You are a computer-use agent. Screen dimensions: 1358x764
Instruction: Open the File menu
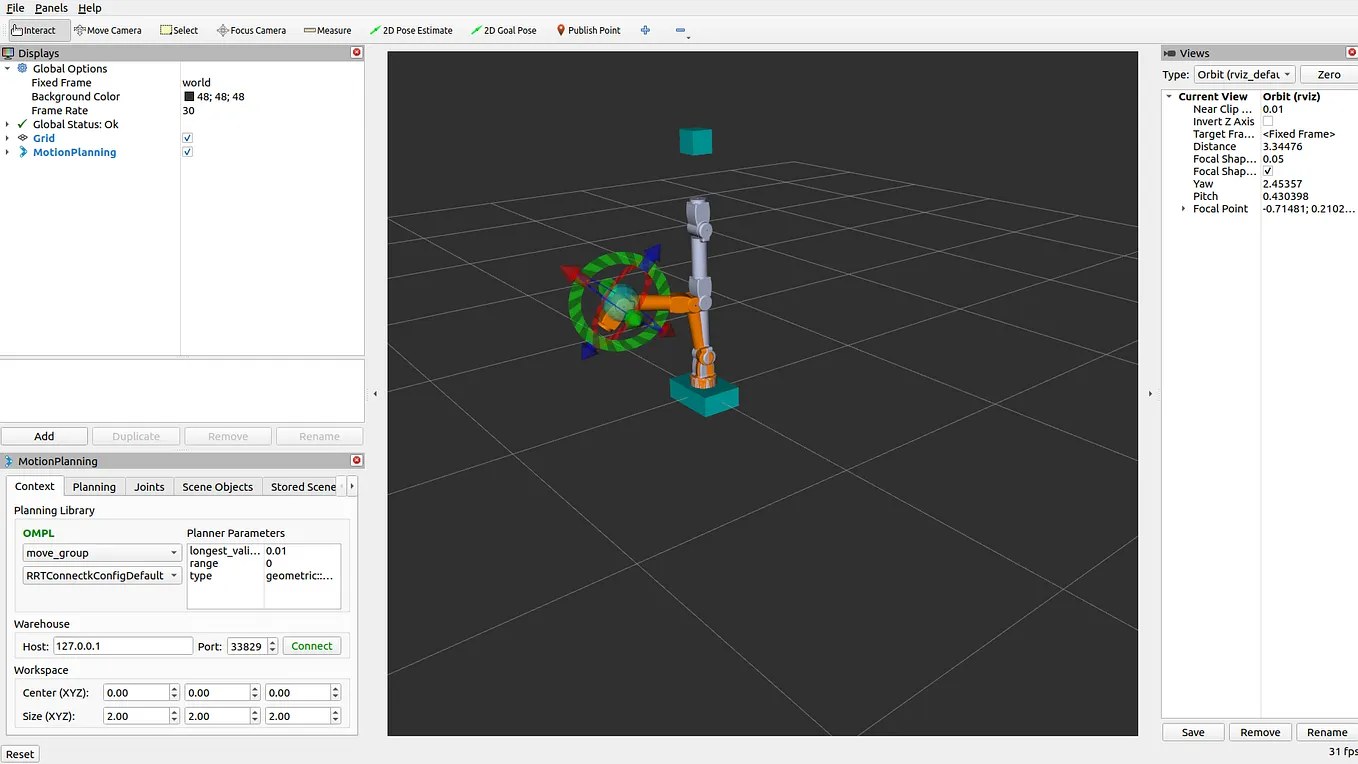[x=15, y=8]
